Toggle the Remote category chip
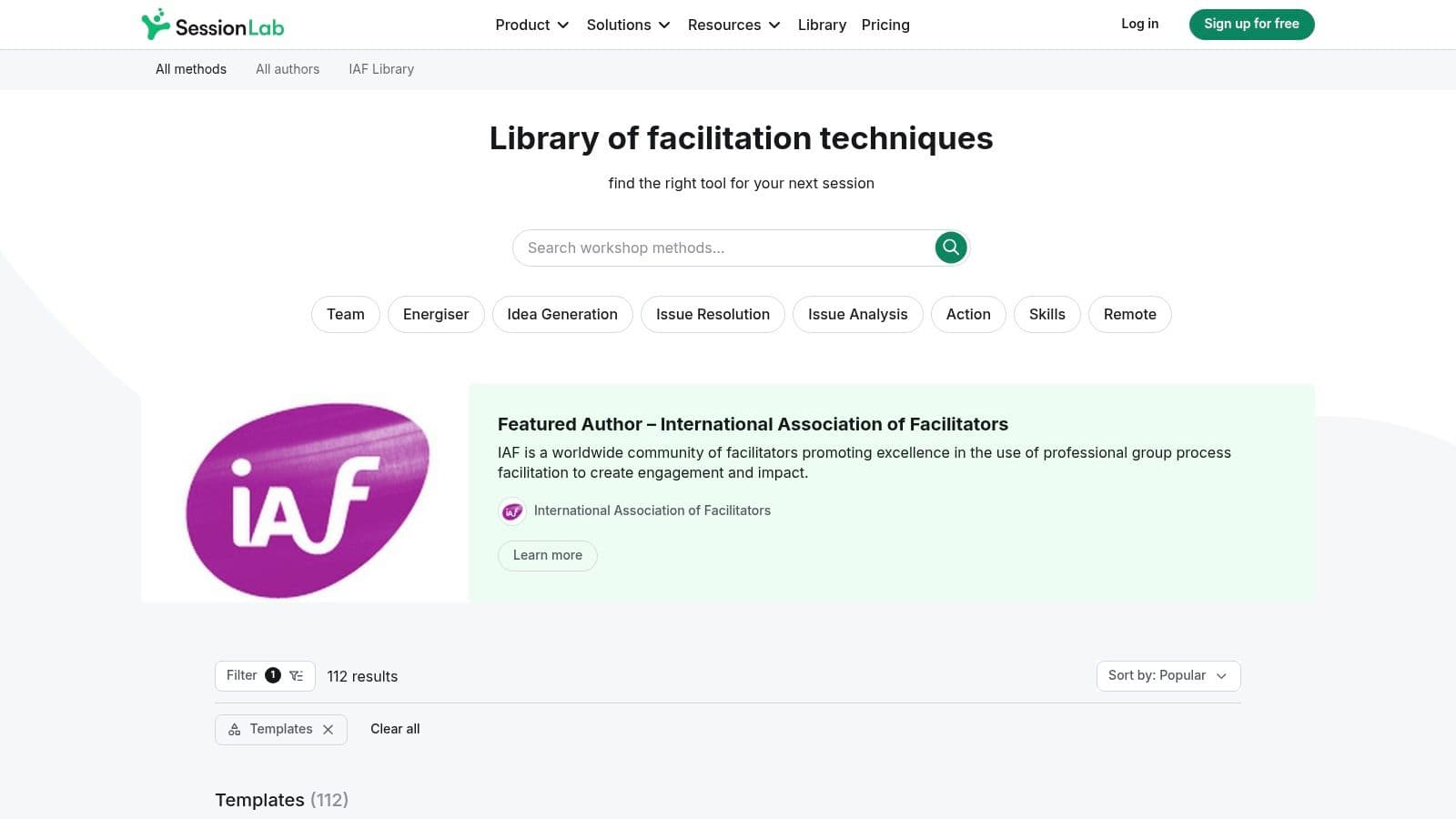This screenshot has height=819, width=1456. pyautogui.click(x=1129, y=315)
